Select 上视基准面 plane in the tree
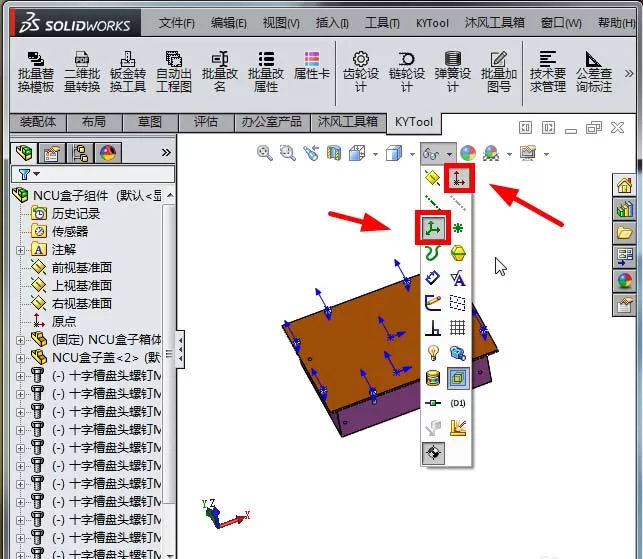643x559 pixels. (81, 286)
